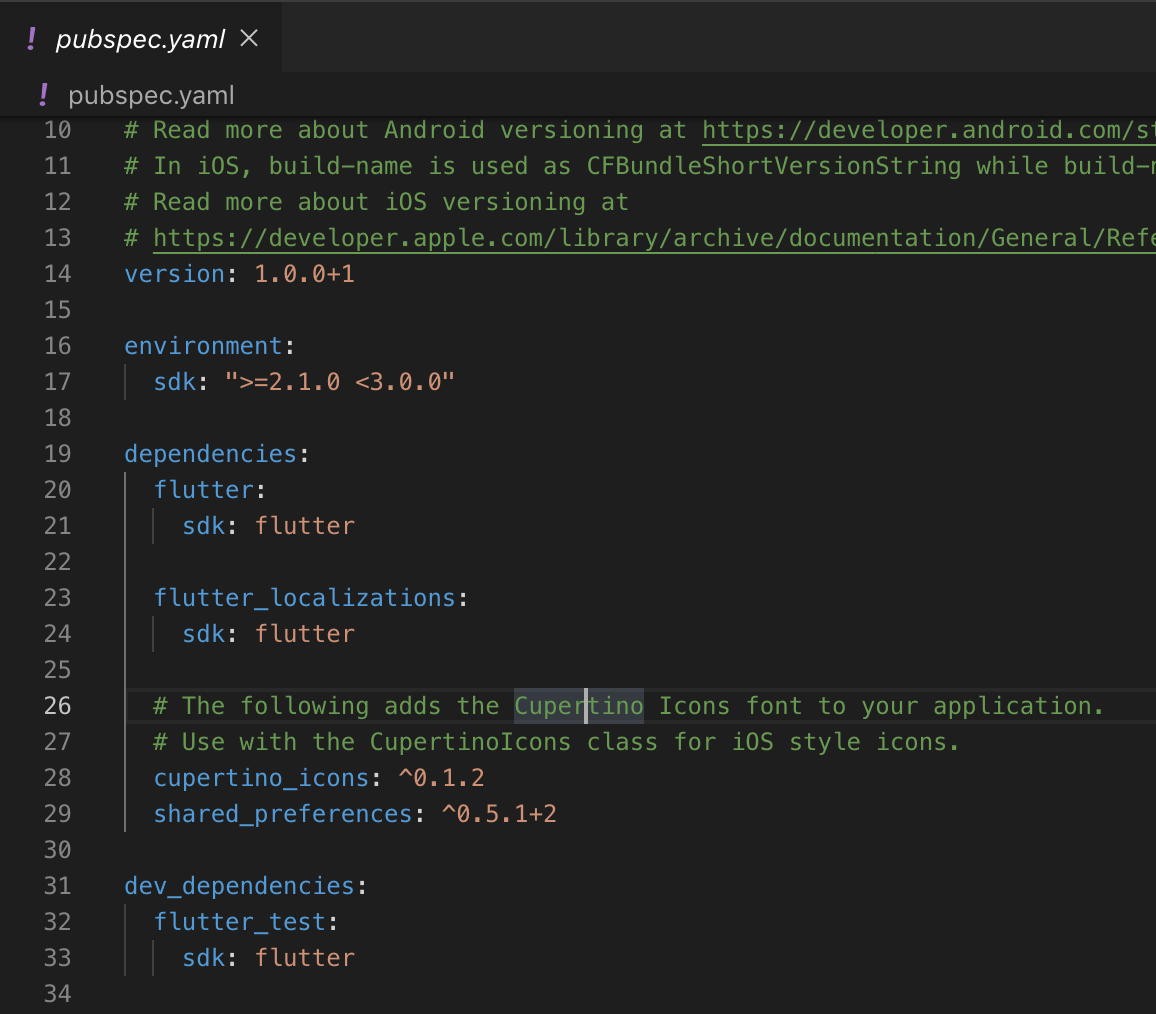
Task: Click the warning icon on the pubspec.yaml tab
Action: pyautogui.click(x=29, y=38)
